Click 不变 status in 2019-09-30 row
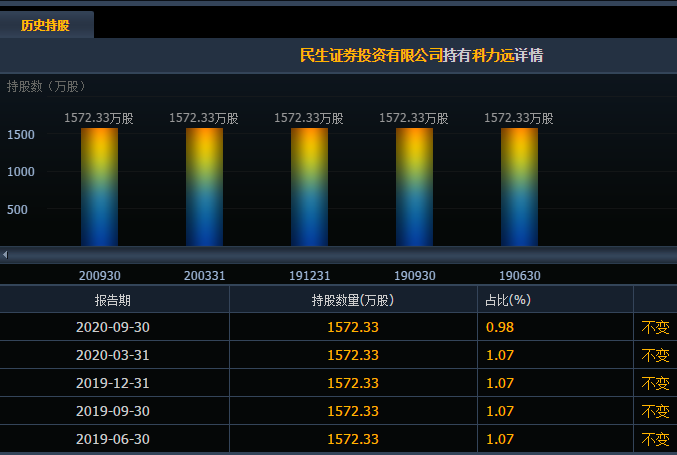Image resolution: width=677 pixels, height=455 pixels. [x=655, y=411]
